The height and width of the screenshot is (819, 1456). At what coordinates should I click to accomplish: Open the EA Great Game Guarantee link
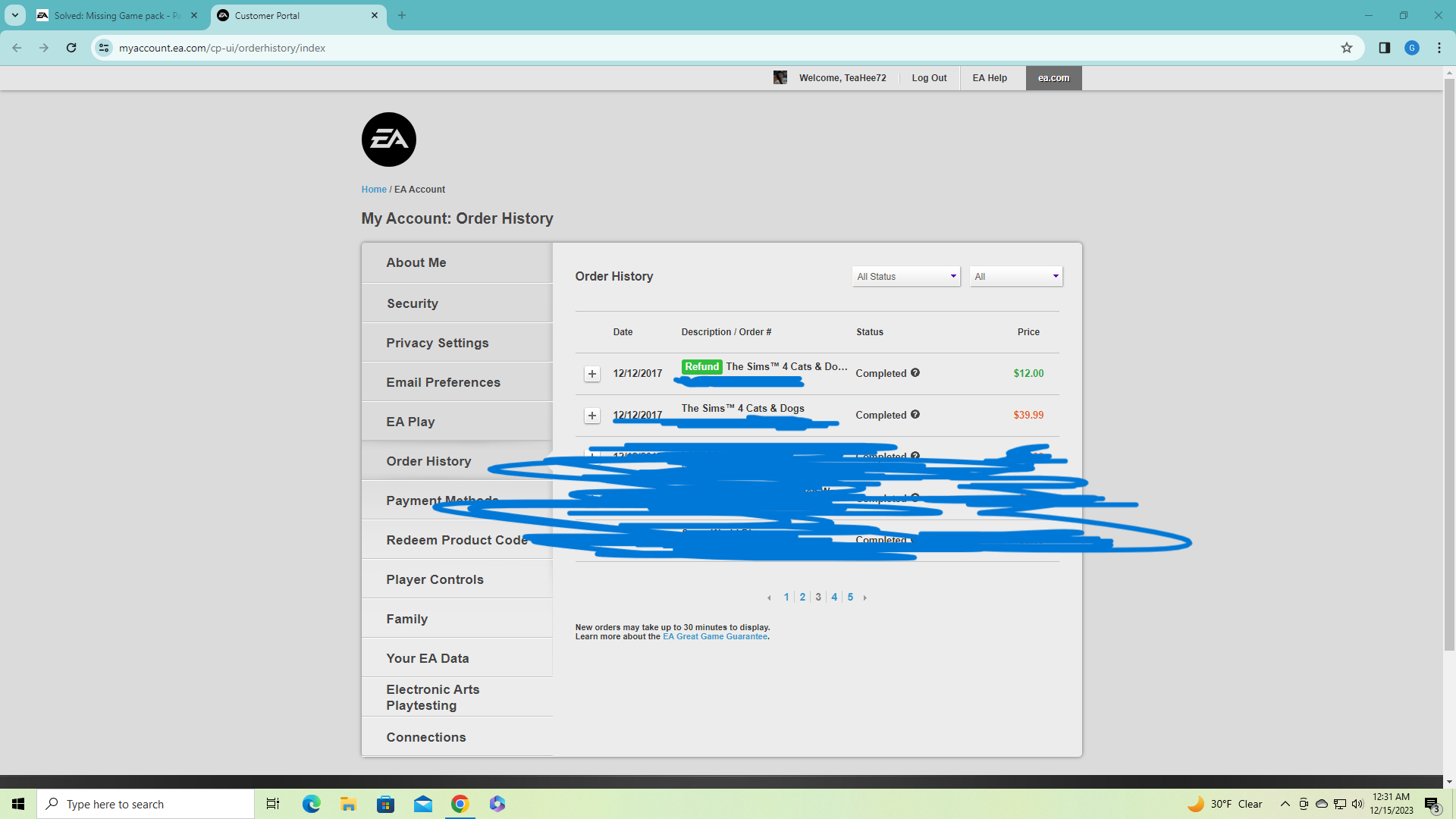[x=714, y=637]
